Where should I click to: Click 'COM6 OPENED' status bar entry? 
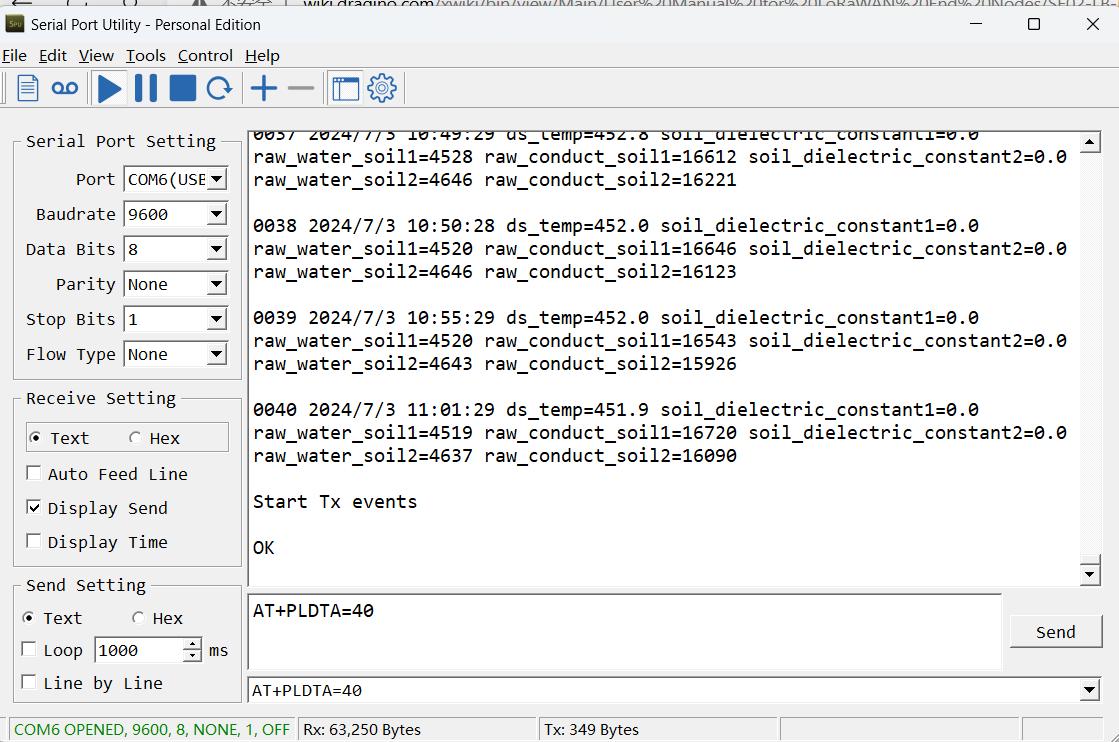click(152, 729)
